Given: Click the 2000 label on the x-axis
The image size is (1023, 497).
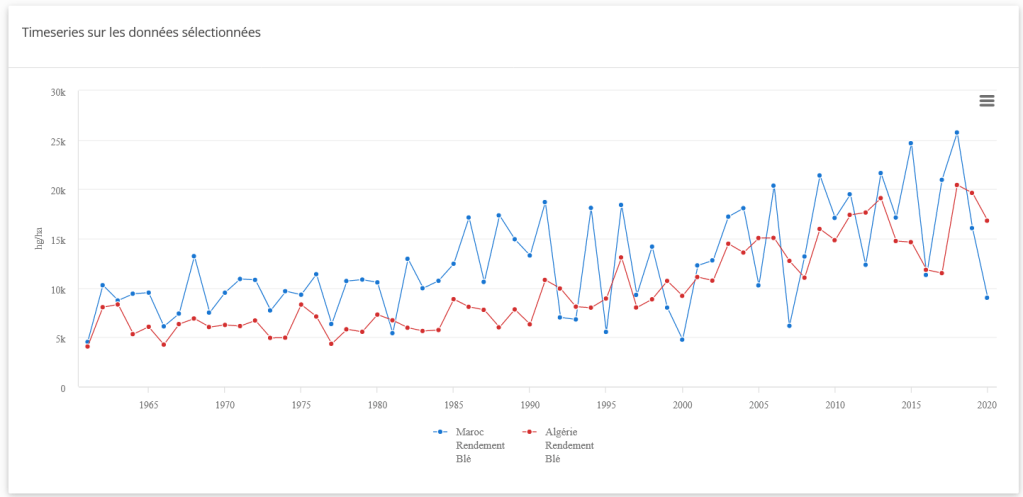Looking at the screenshot, I should pyautogui.click(x=682, y=405).
